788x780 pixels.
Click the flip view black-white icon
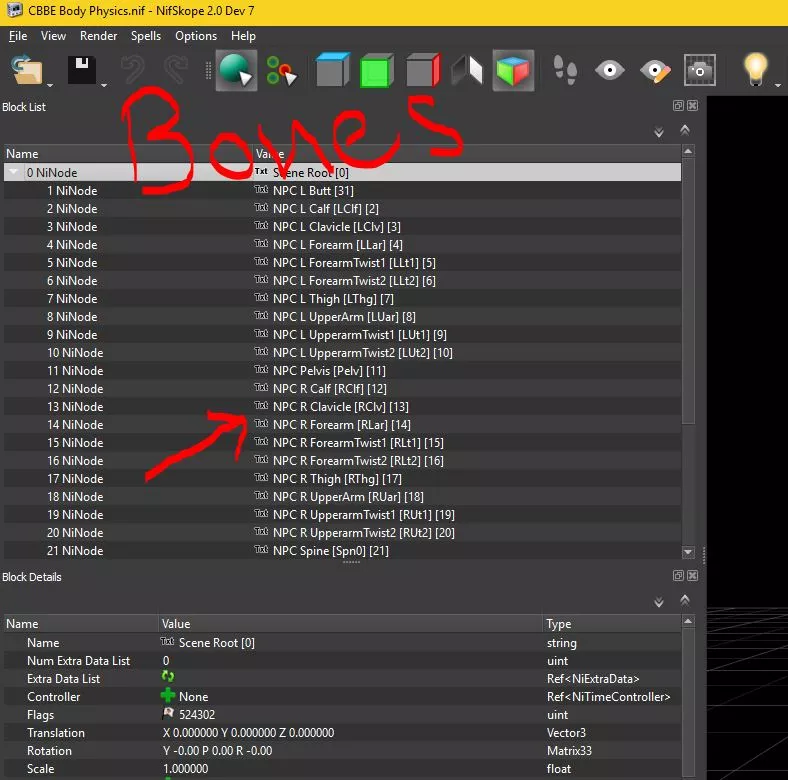467,70
